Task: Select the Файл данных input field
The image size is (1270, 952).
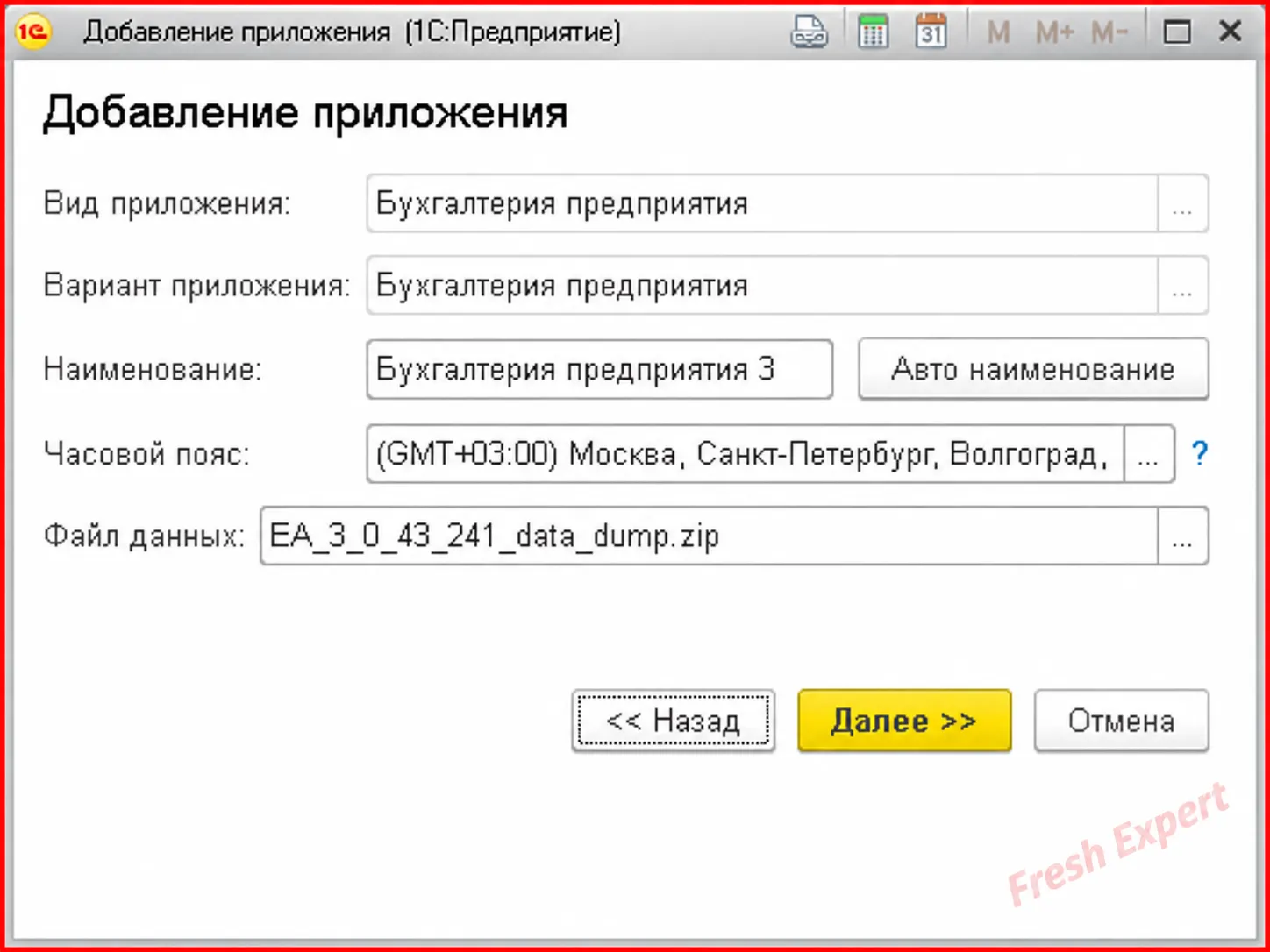Action: [x=709, y=536]
